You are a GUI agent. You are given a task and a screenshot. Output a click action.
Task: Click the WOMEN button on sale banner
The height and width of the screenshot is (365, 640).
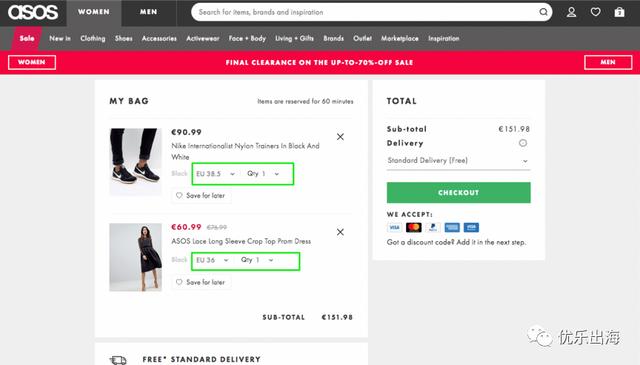(32, 62)
